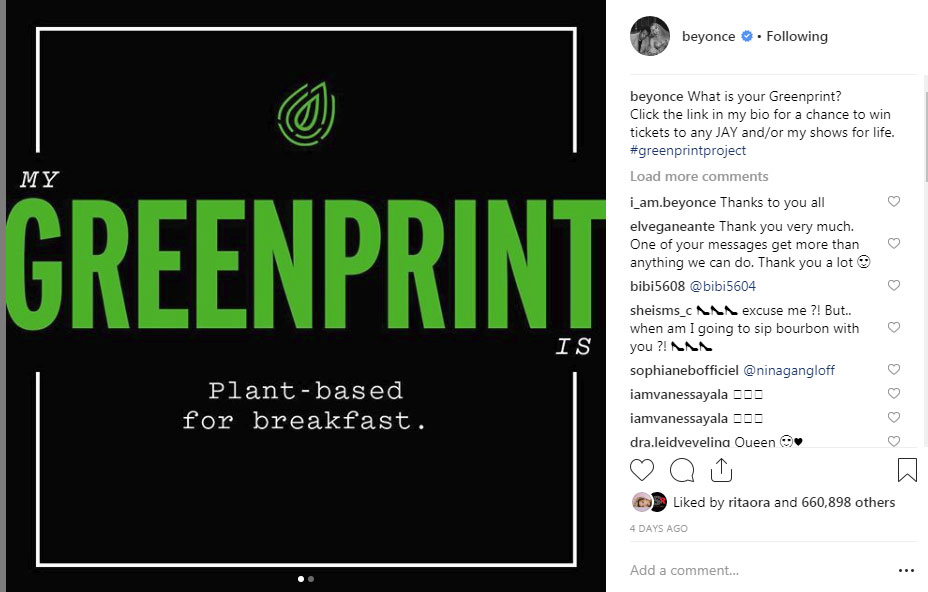The width and height of the screenshot is (928, 592).
Task: Save post with the bookmark icon
Action: [x=906, y=470]
